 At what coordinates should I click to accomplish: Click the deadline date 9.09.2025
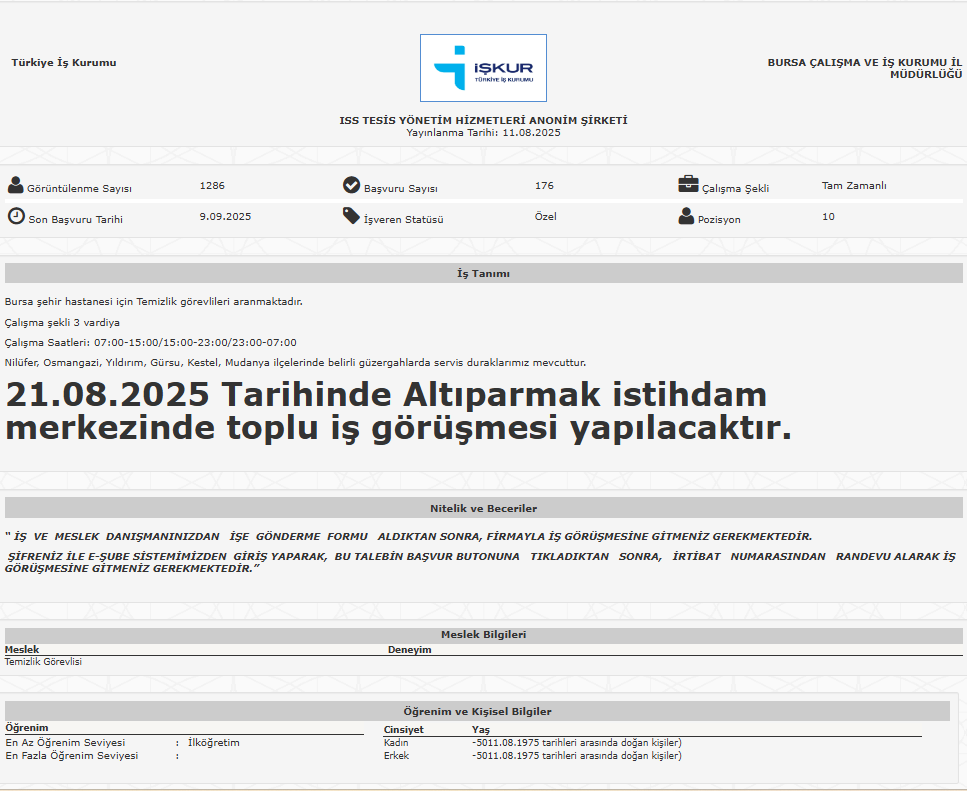(x=225, y=216)
